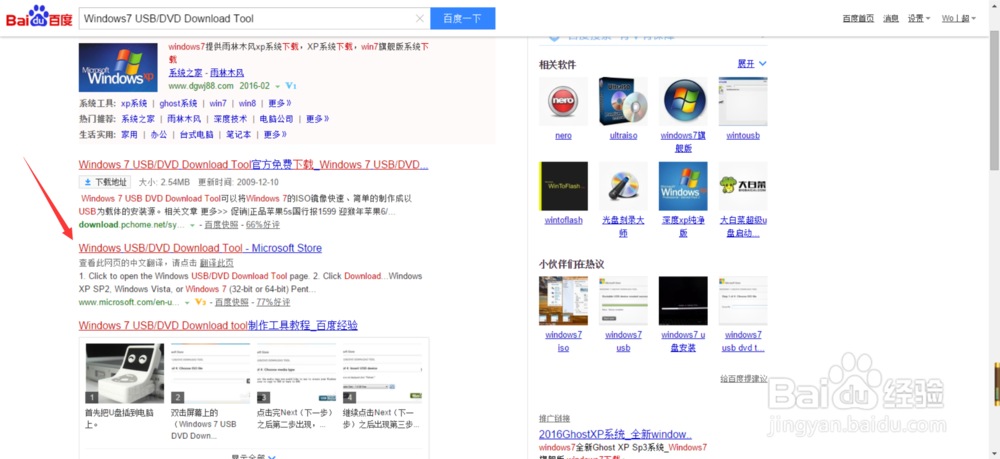Click the nero text link
This screenshot has width=1000, height=459.
tap(563, 136)
